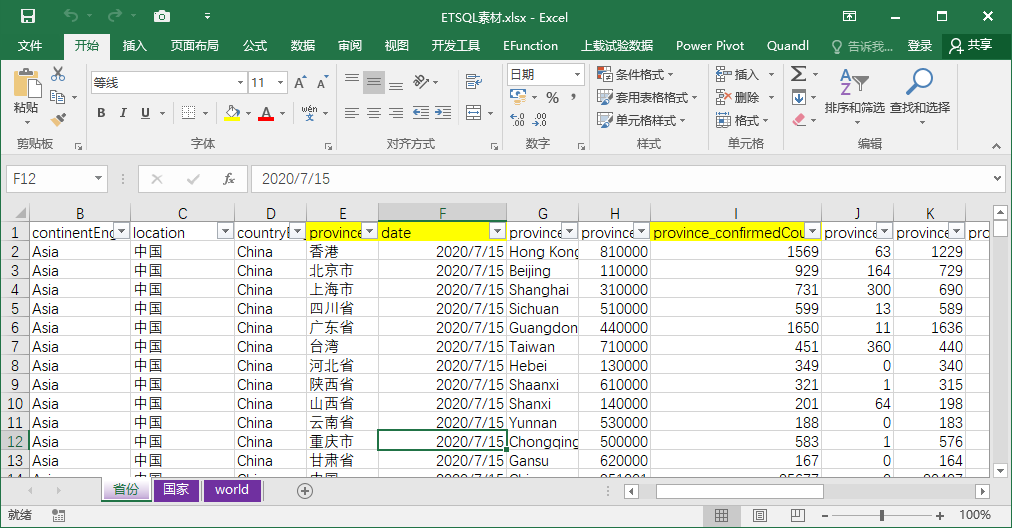Add a new sheet with plus icon
1012x528 pixels.
pyautogui.click(x=305, y=491)
